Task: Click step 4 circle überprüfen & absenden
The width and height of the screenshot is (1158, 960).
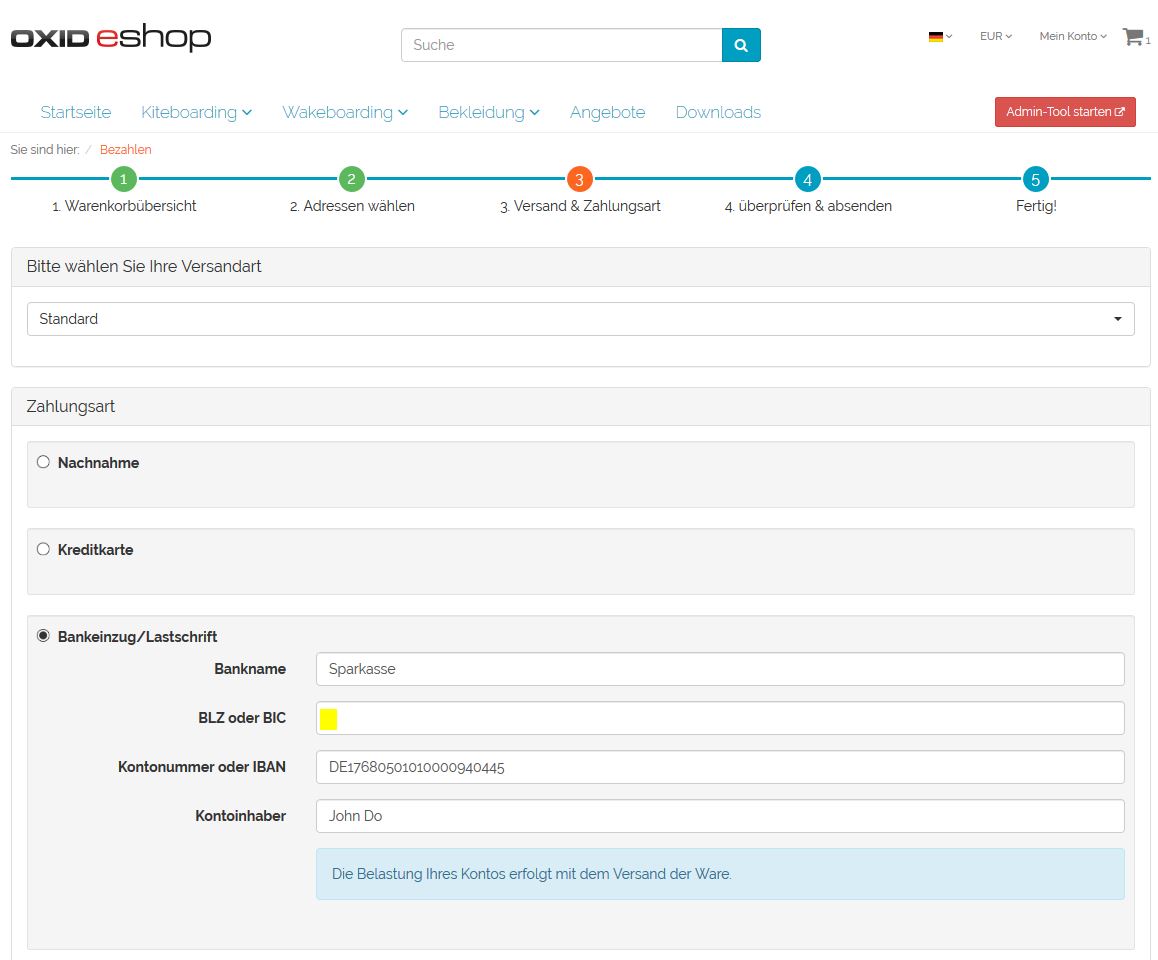Action: [x=807, y=180]
